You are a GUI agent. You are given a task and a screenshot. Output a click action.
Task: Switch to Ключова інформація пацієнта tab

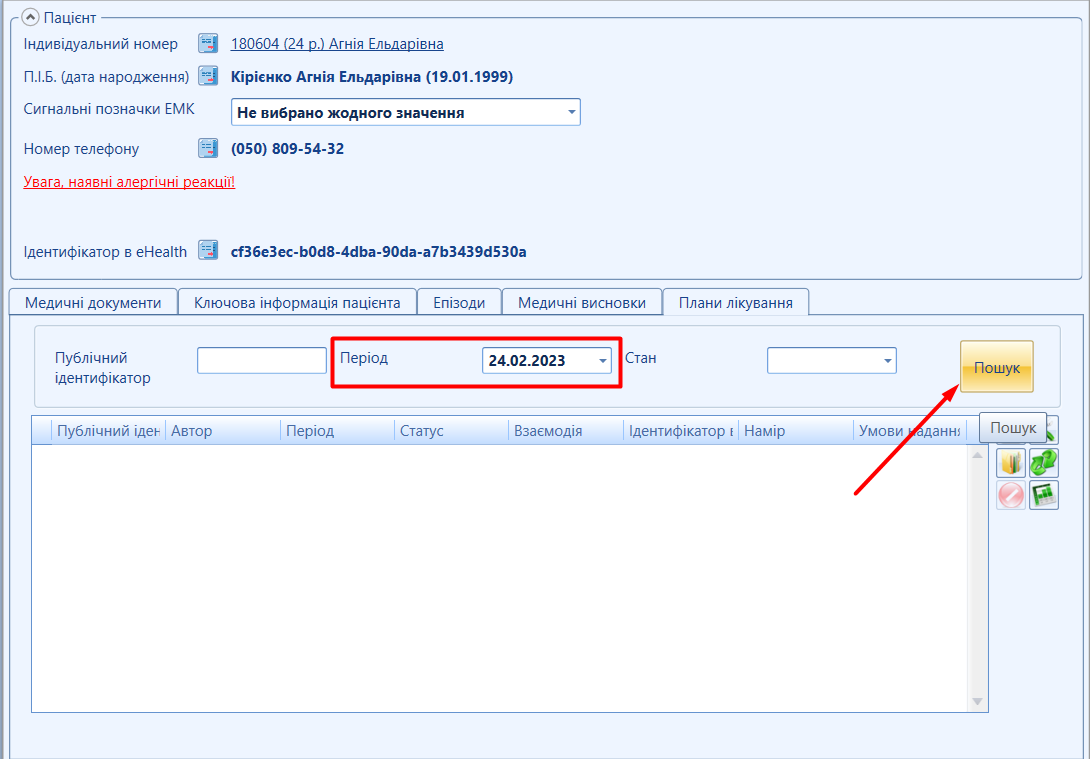tap(297, 302)
